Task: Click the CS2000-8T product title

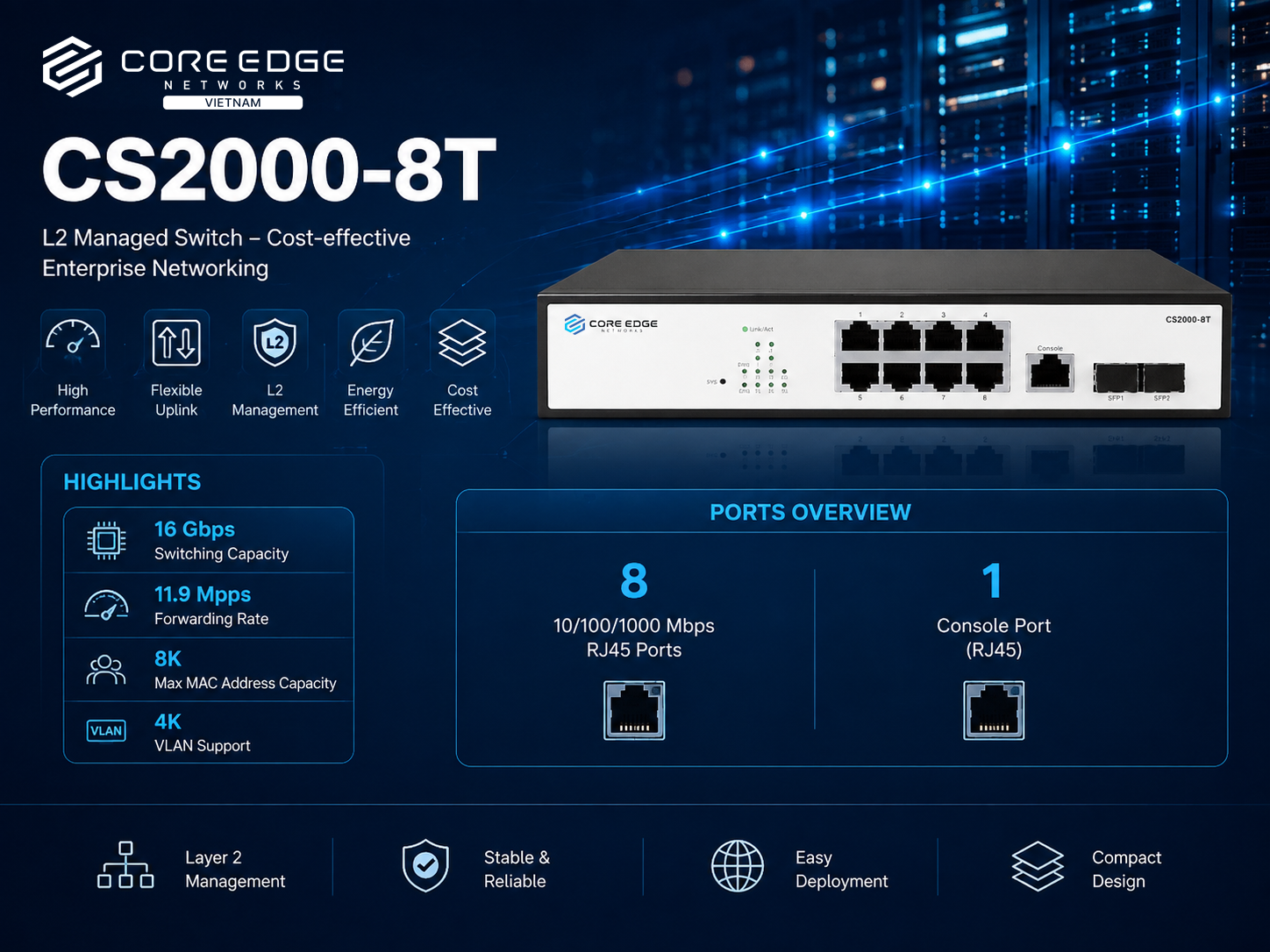Action: tap(269, 169)
